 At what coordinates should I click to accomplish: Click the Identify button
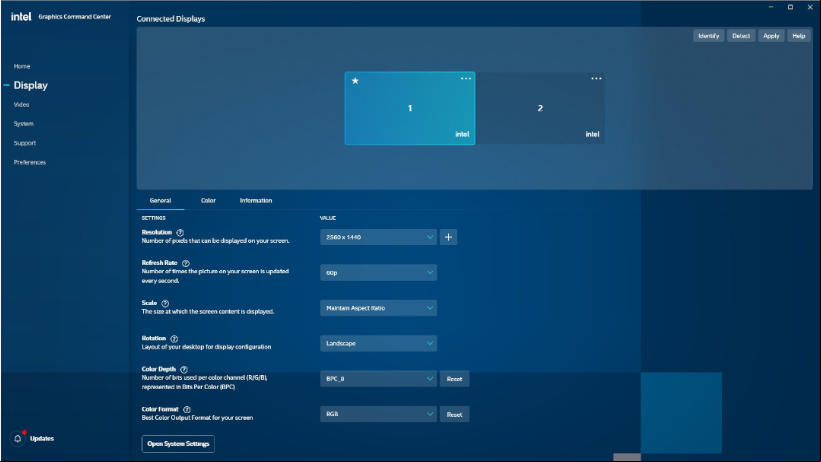coord(708,36)
